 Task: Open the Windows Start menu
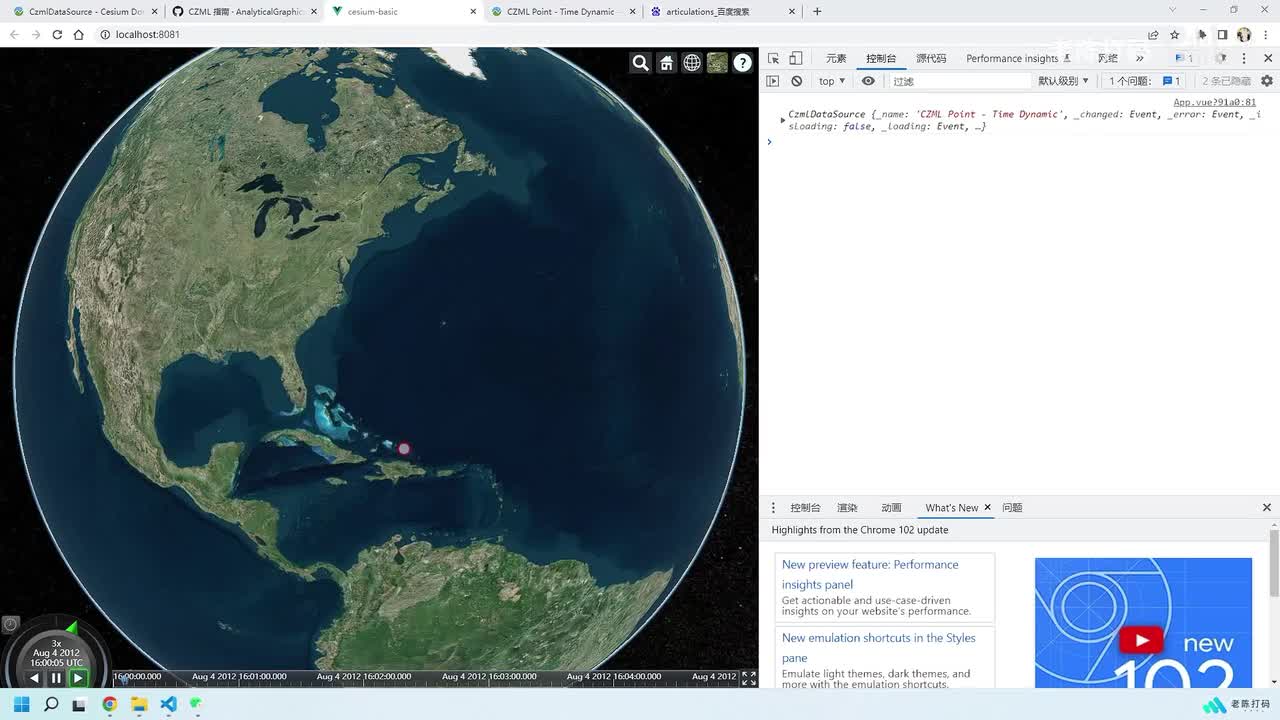tap(22, 705)
